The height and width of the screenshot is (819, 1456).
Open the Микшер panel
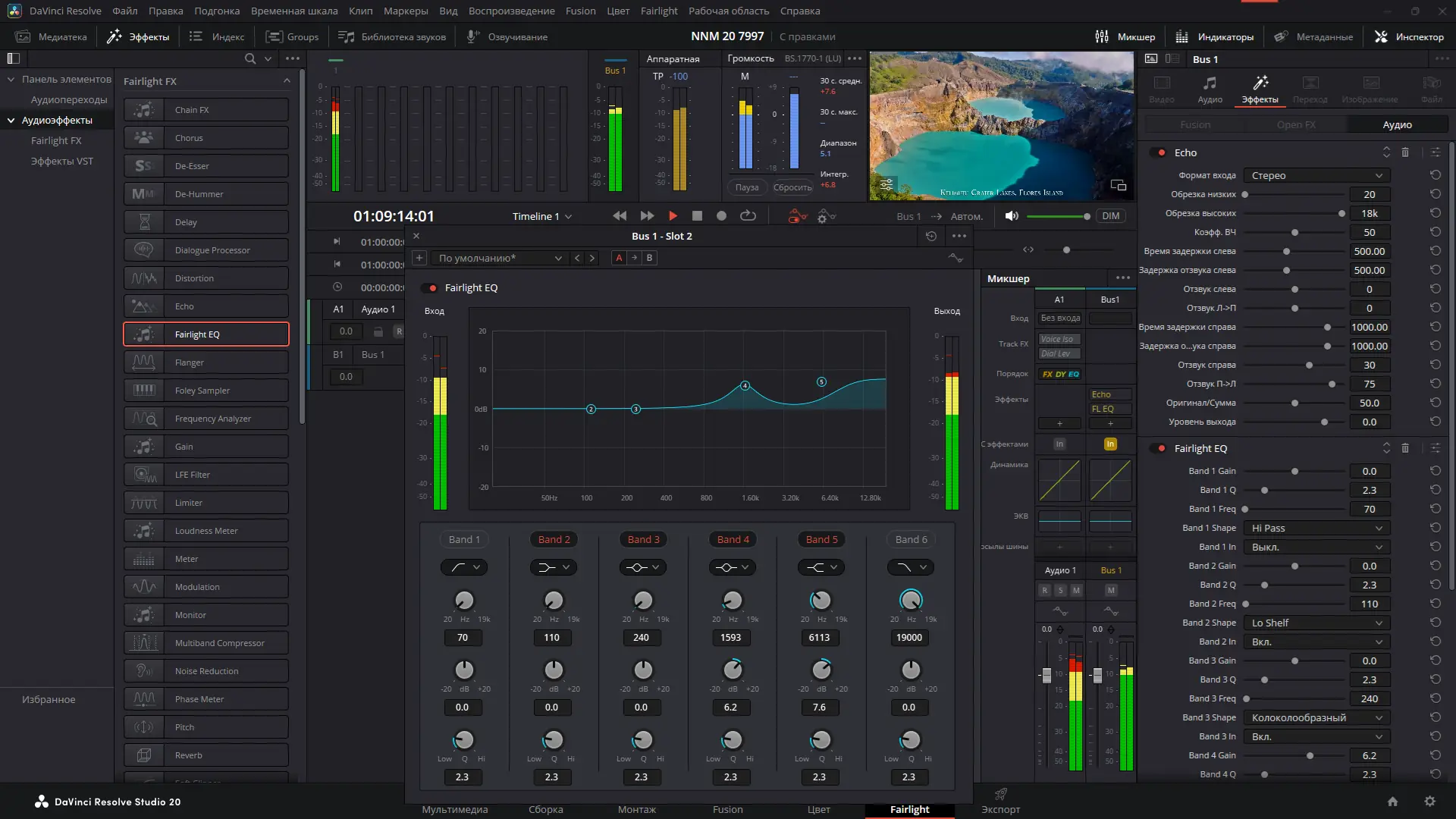tap(1124, 36)
